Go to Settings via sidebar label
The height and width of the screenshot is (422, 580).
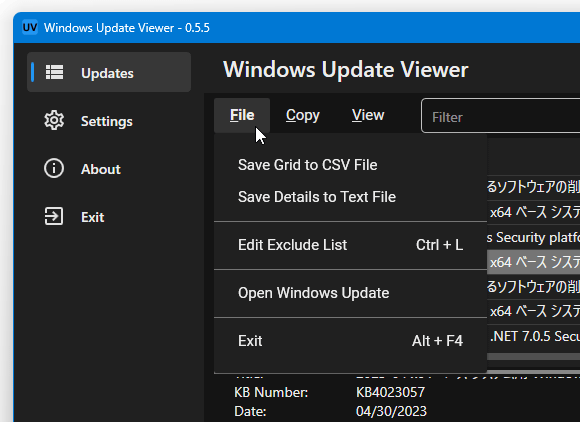[x=107, y=121]
